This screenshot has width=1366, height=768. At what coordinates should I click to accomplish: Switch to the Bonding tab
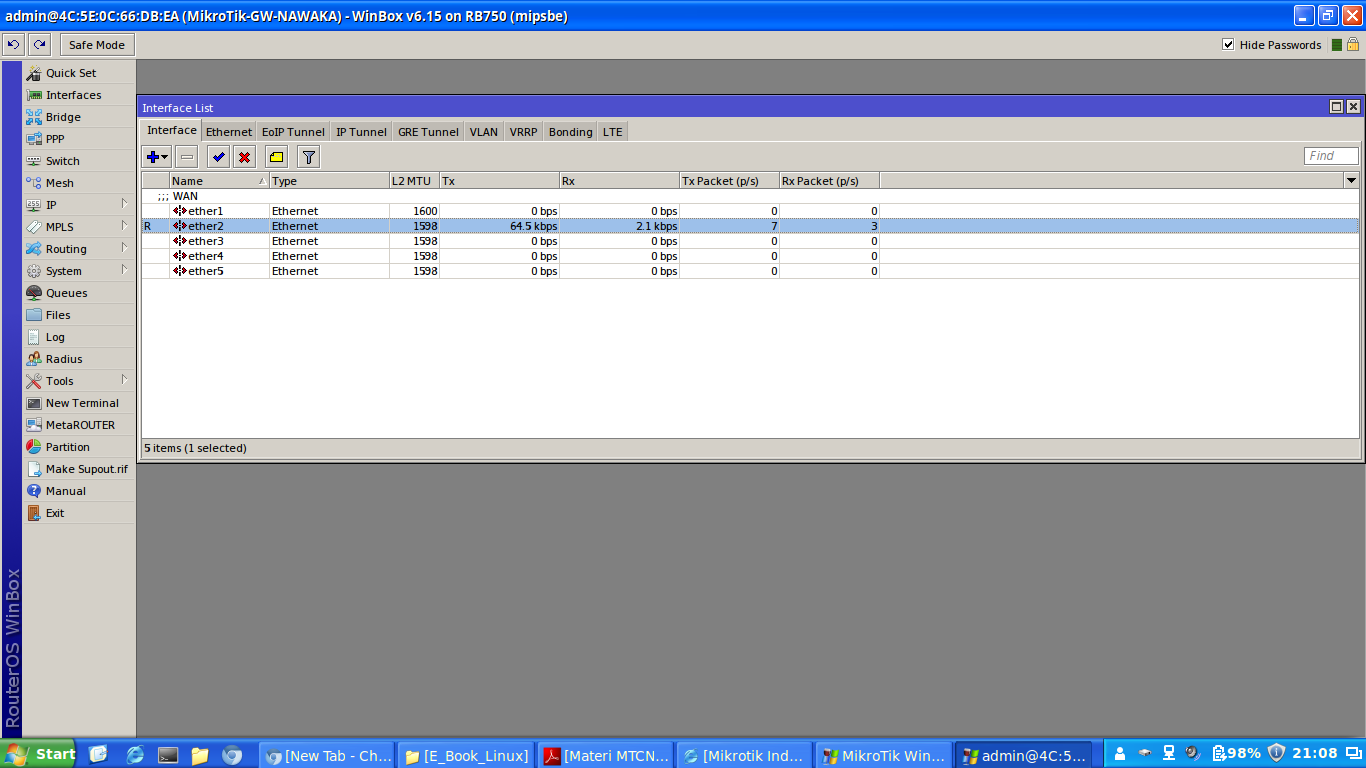pyautogui.click(x=571, y=132)
